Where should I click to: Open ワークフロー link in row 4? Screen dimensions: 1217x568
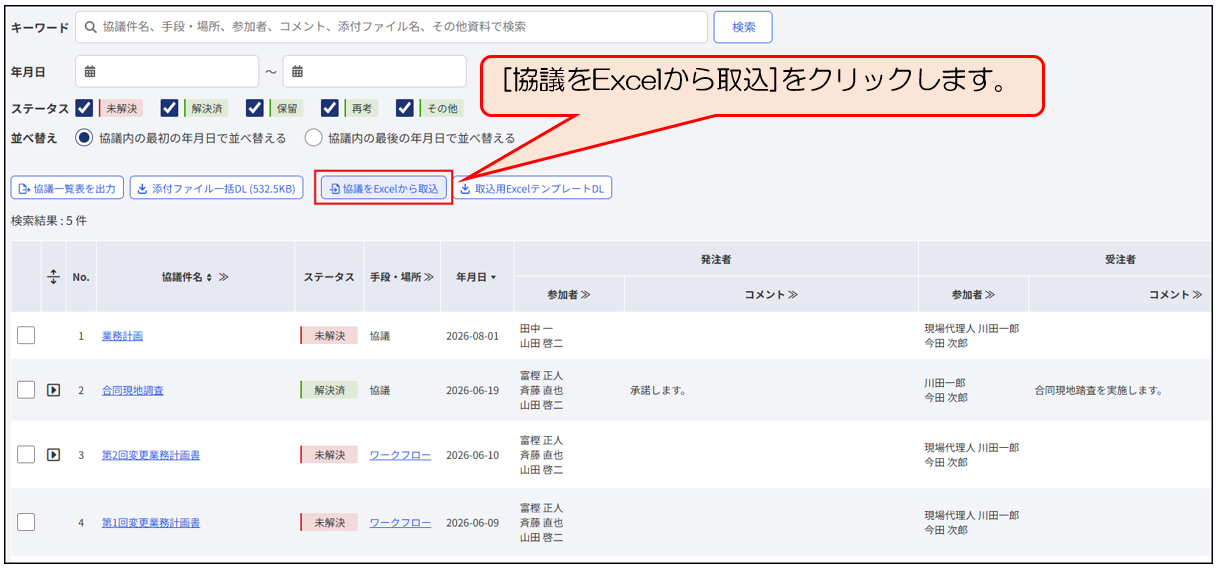tap(400, 522)
